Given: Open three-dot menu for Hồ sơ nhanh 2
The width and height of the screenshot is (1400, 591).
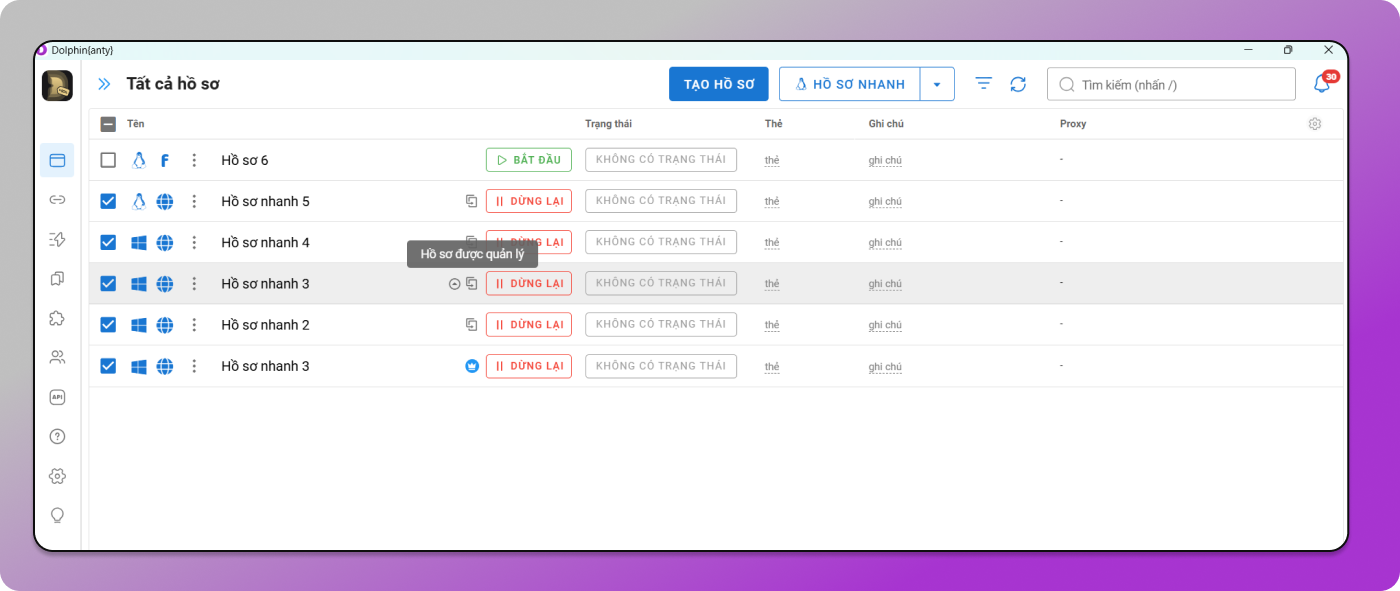Looking at the screenshot, I should click(x=194, y=325).
